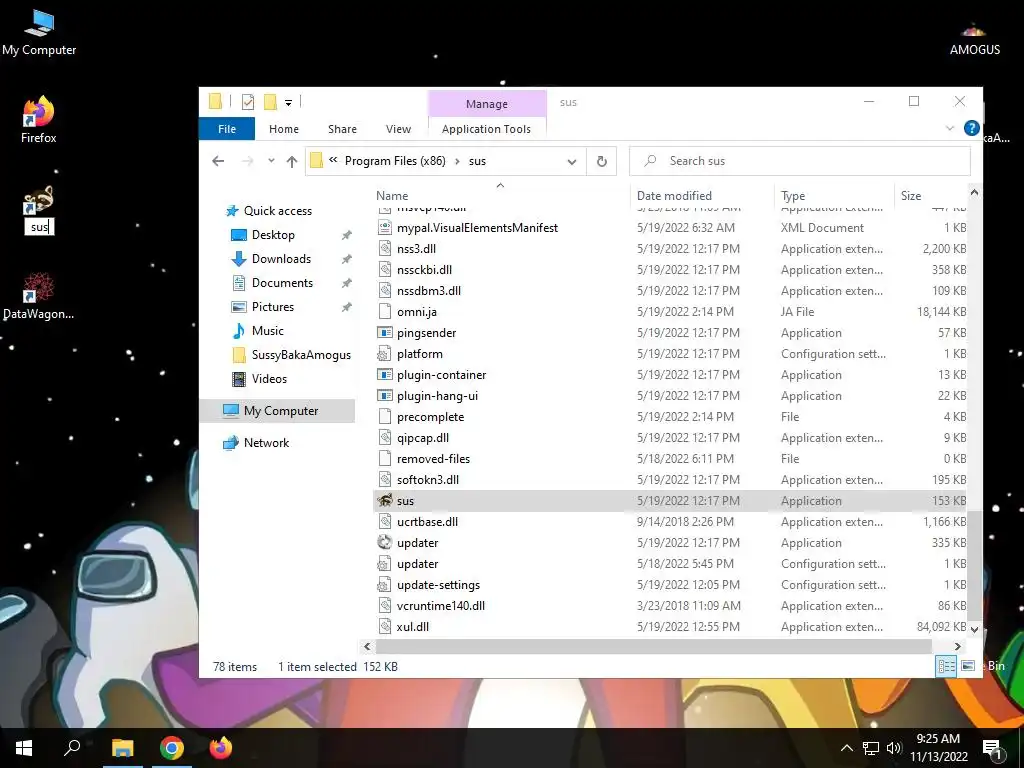Open the Windows Start menu

(24, 748)
